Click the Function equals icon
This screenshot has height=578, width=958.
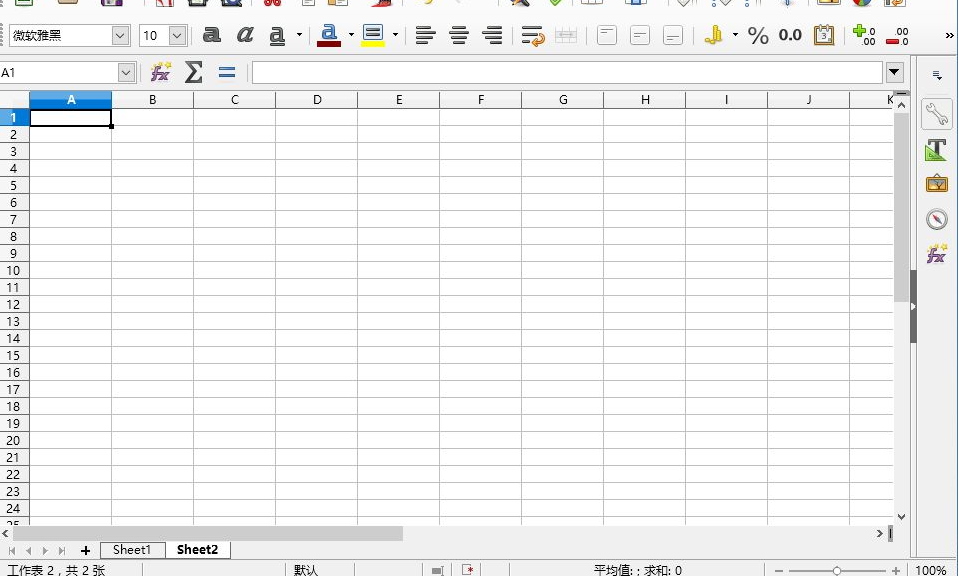point(227,73)
